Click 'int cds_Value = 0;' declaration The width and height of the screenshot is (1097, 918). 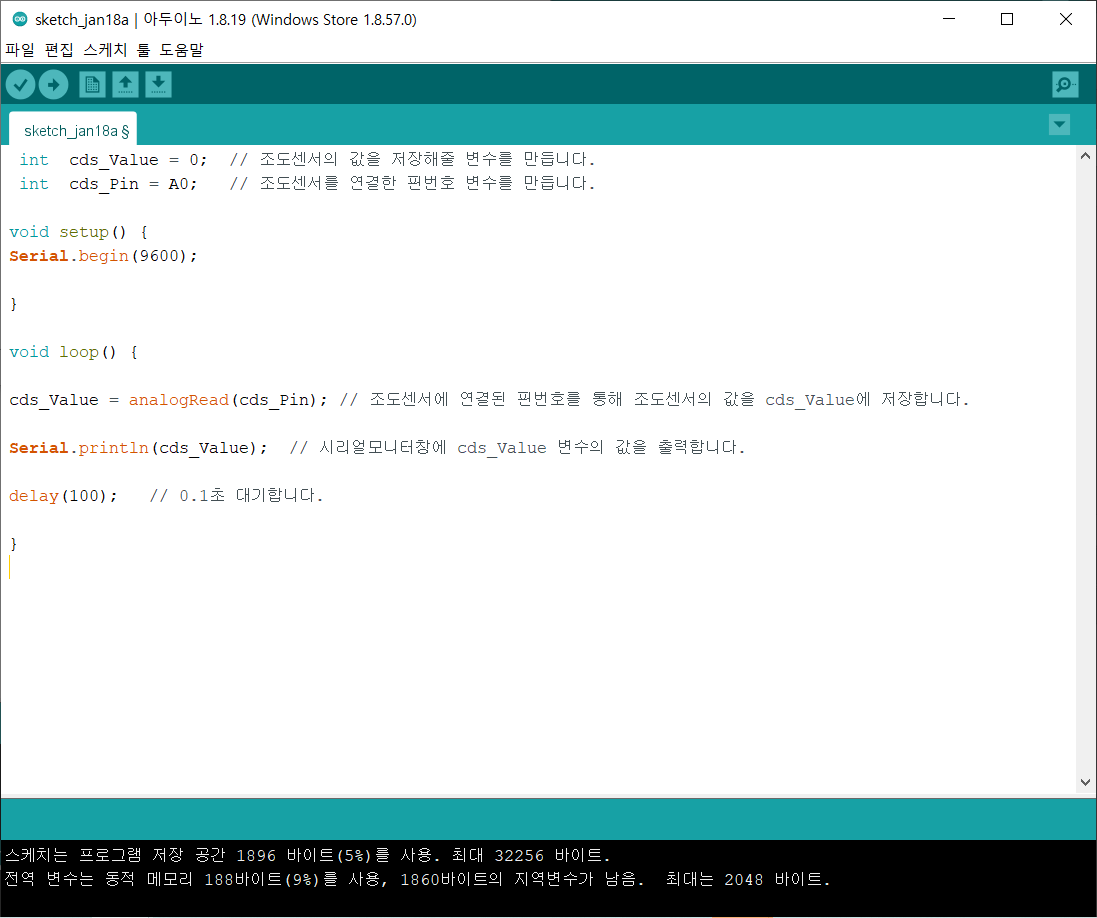tap(113, 160)
